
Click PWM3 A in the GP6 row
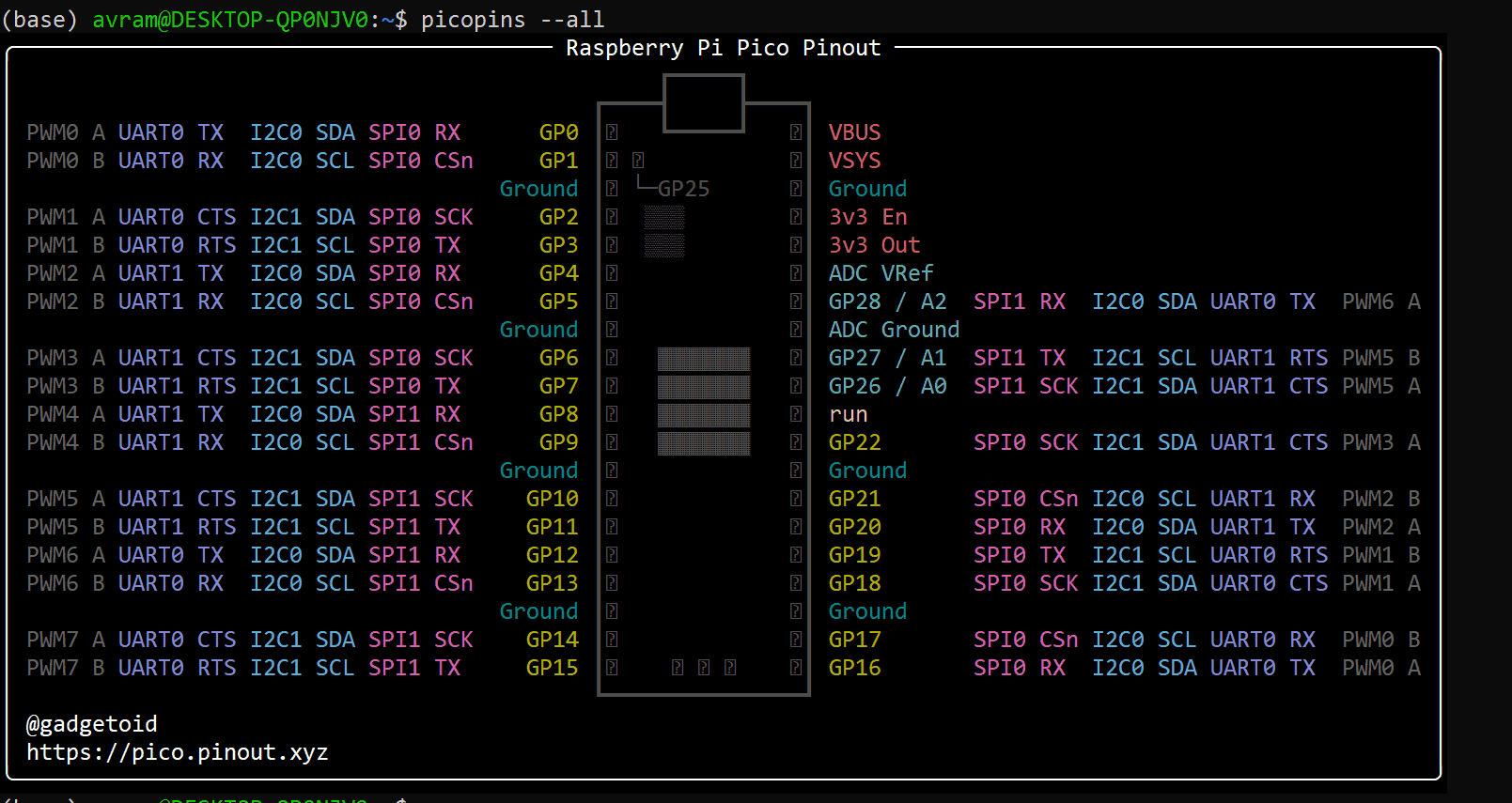click(x=66, y=358)
